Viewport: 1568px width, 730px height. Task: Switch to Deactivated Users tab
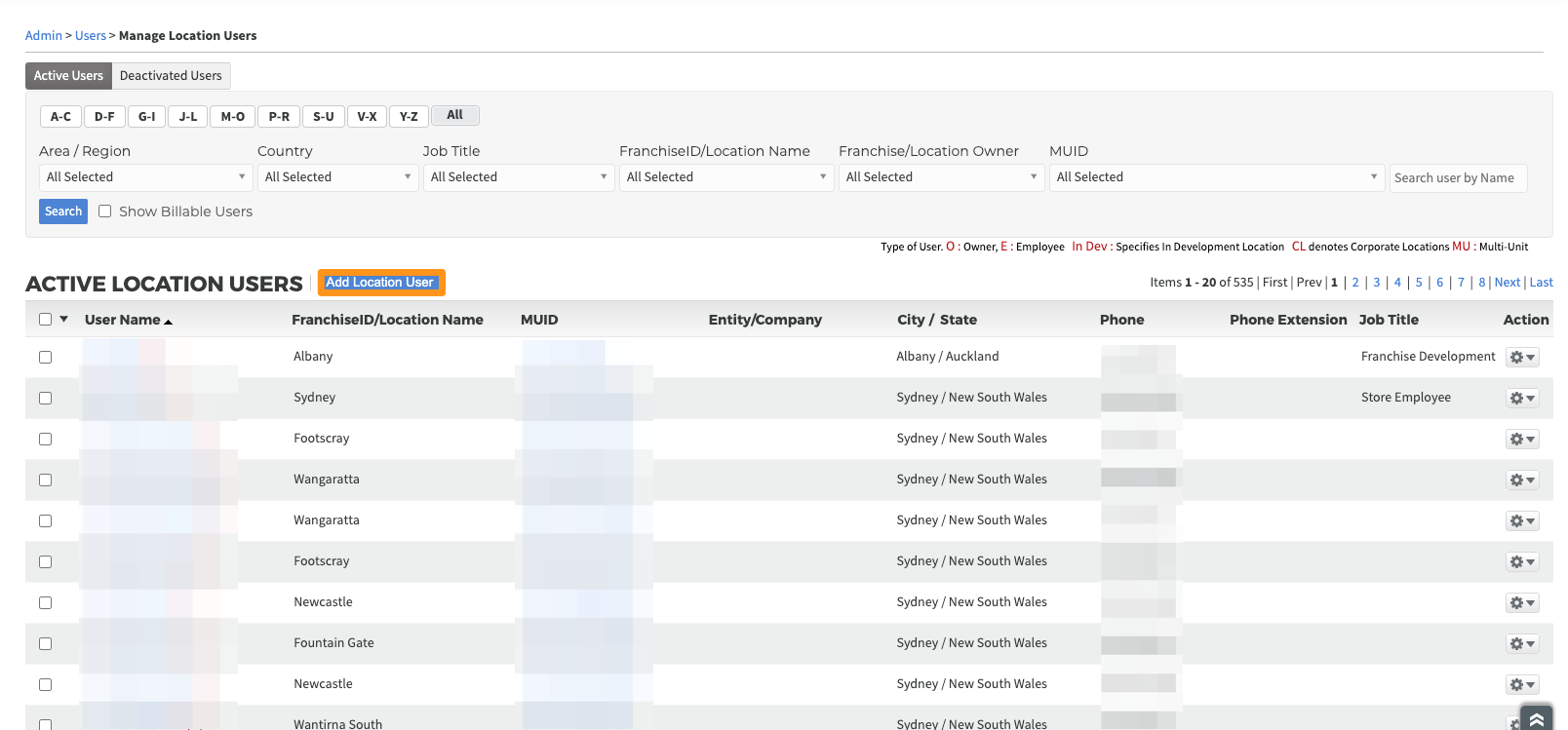click(171, 76)
